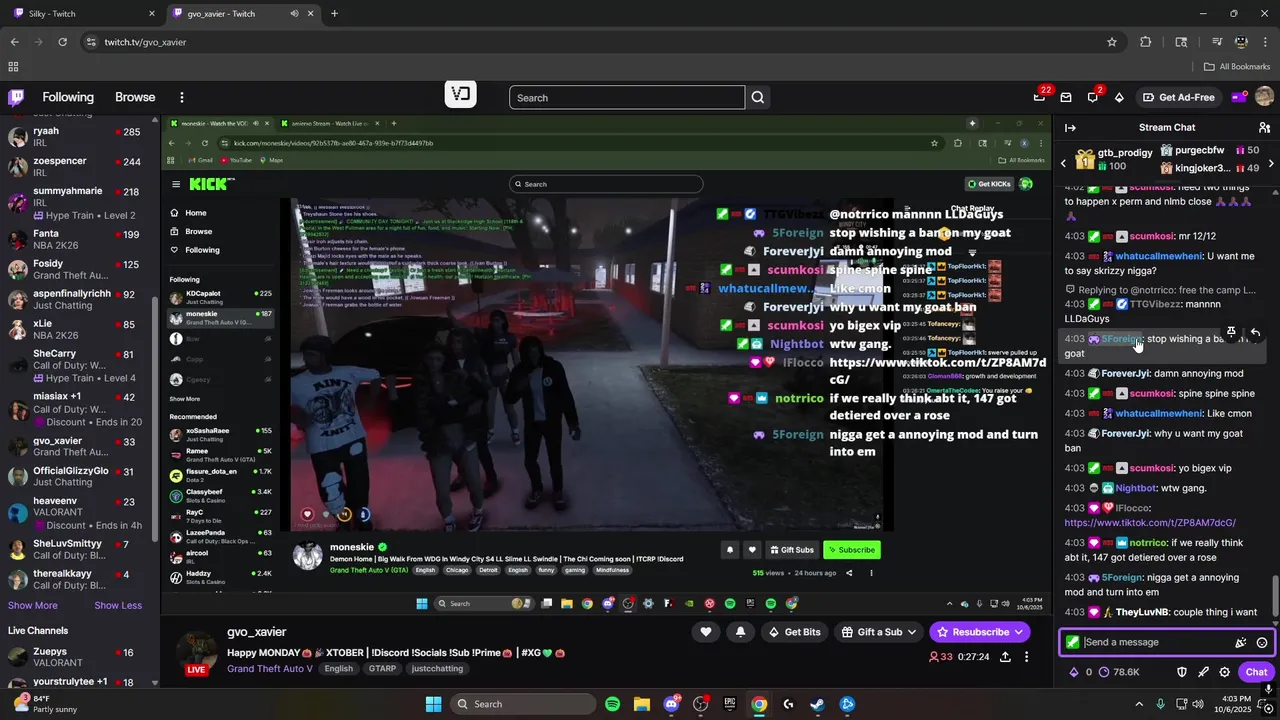Expand the Resubscribe dropdown
Viewport: 1280px width, 720px height.
click(1019, 632)
